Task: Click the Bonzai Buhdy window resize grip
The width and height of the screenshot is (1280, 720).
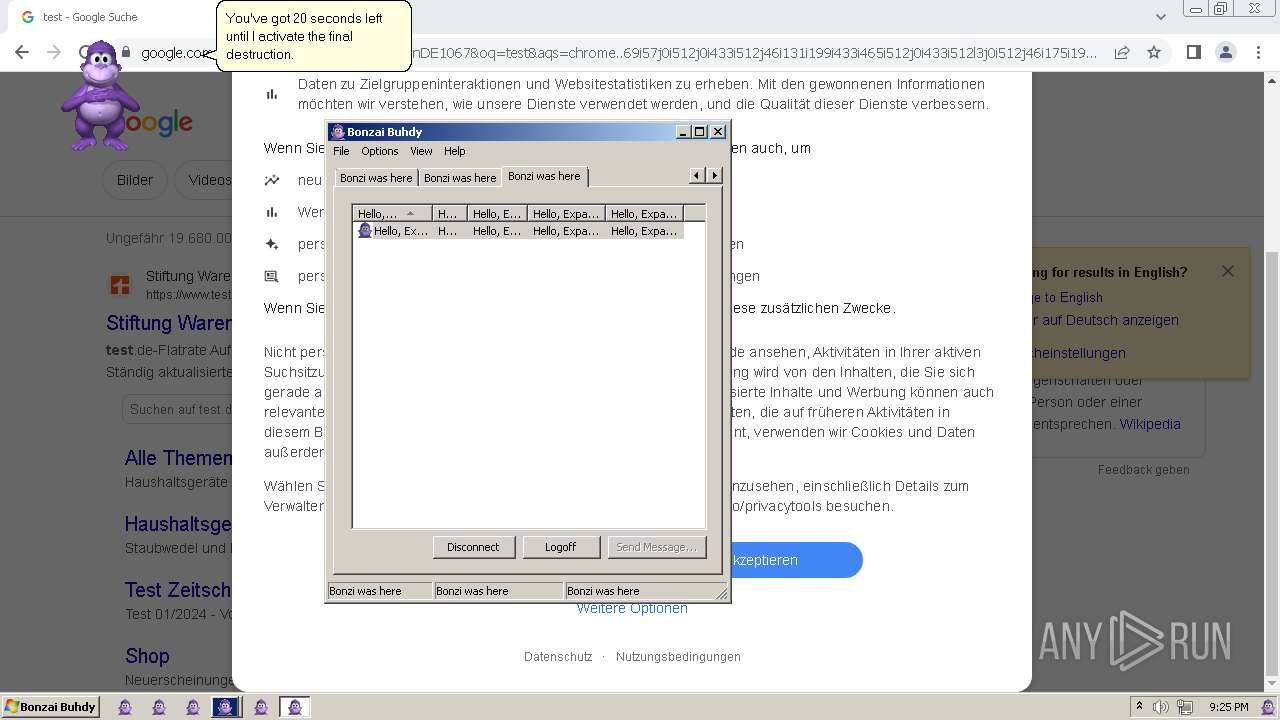Action: coord(722,593)
